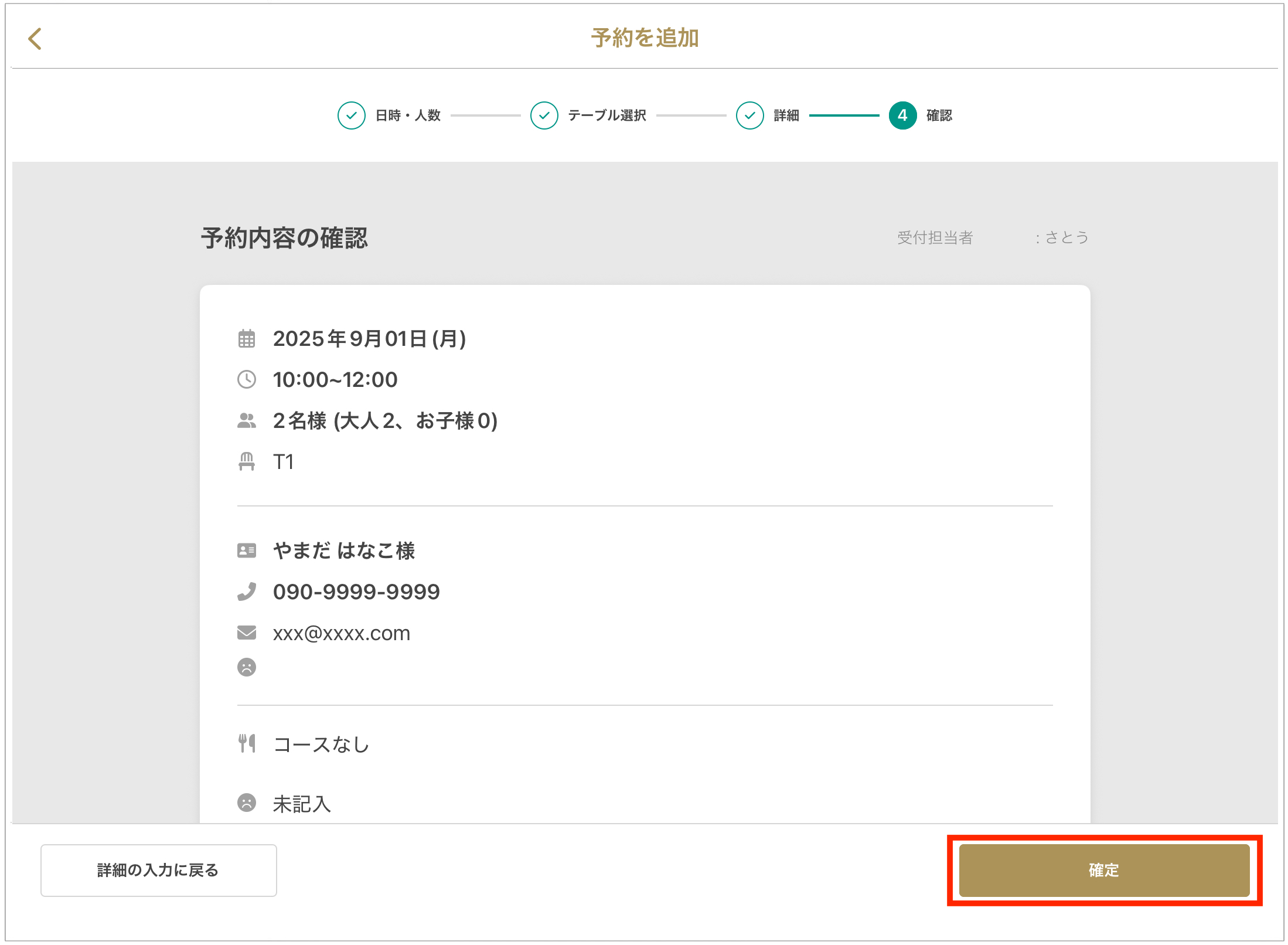Click the guests icon beside 2名様
The width and height of the screenshot is (1288, 945).
click(x=247, y=421)
